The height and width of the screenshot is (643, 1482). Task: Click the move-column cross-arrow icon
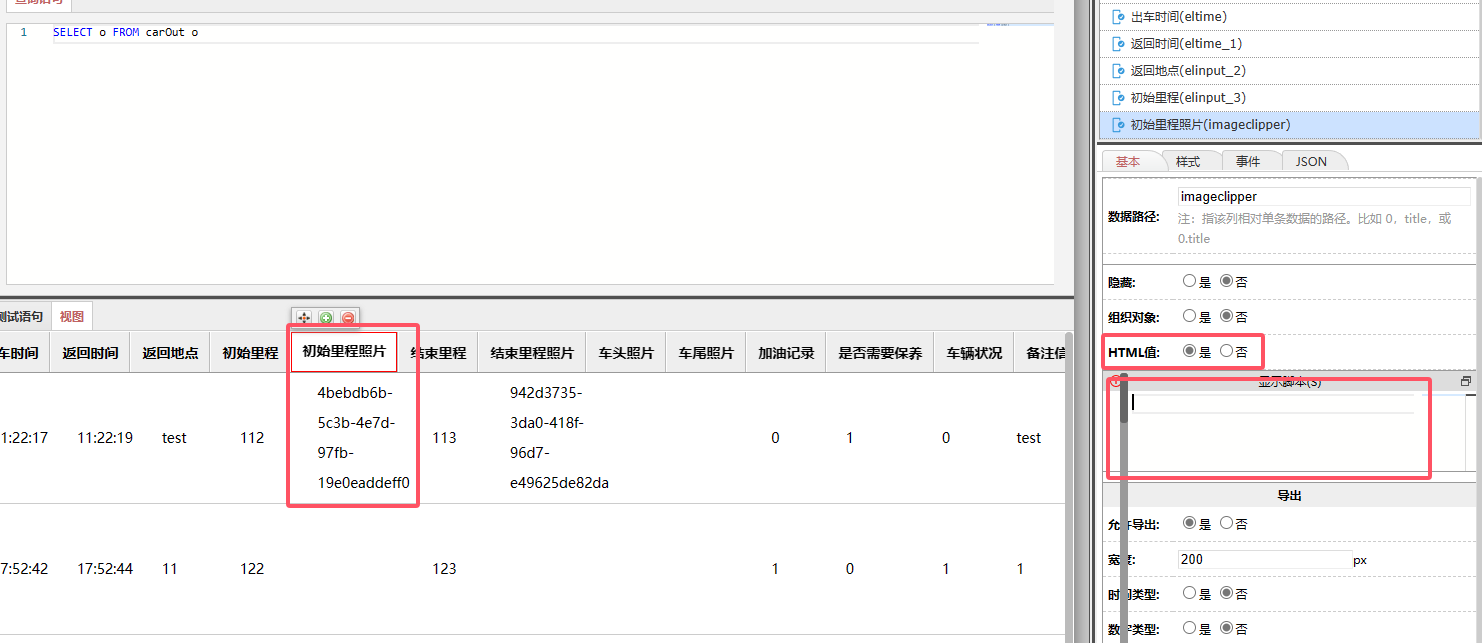304,317
